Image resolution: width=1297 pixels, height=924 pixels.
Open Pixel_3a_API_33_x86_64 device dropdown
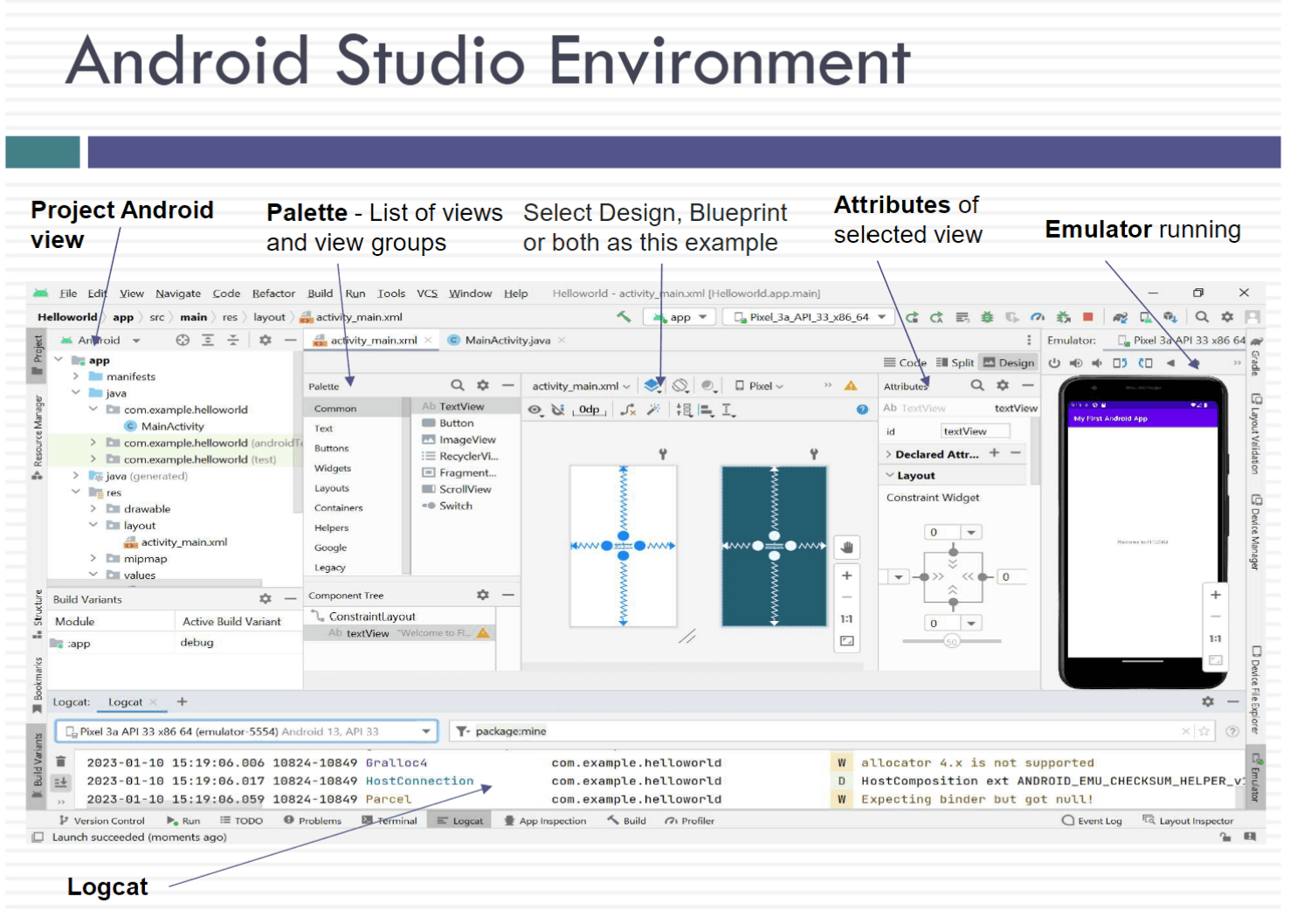pos(809,317)
